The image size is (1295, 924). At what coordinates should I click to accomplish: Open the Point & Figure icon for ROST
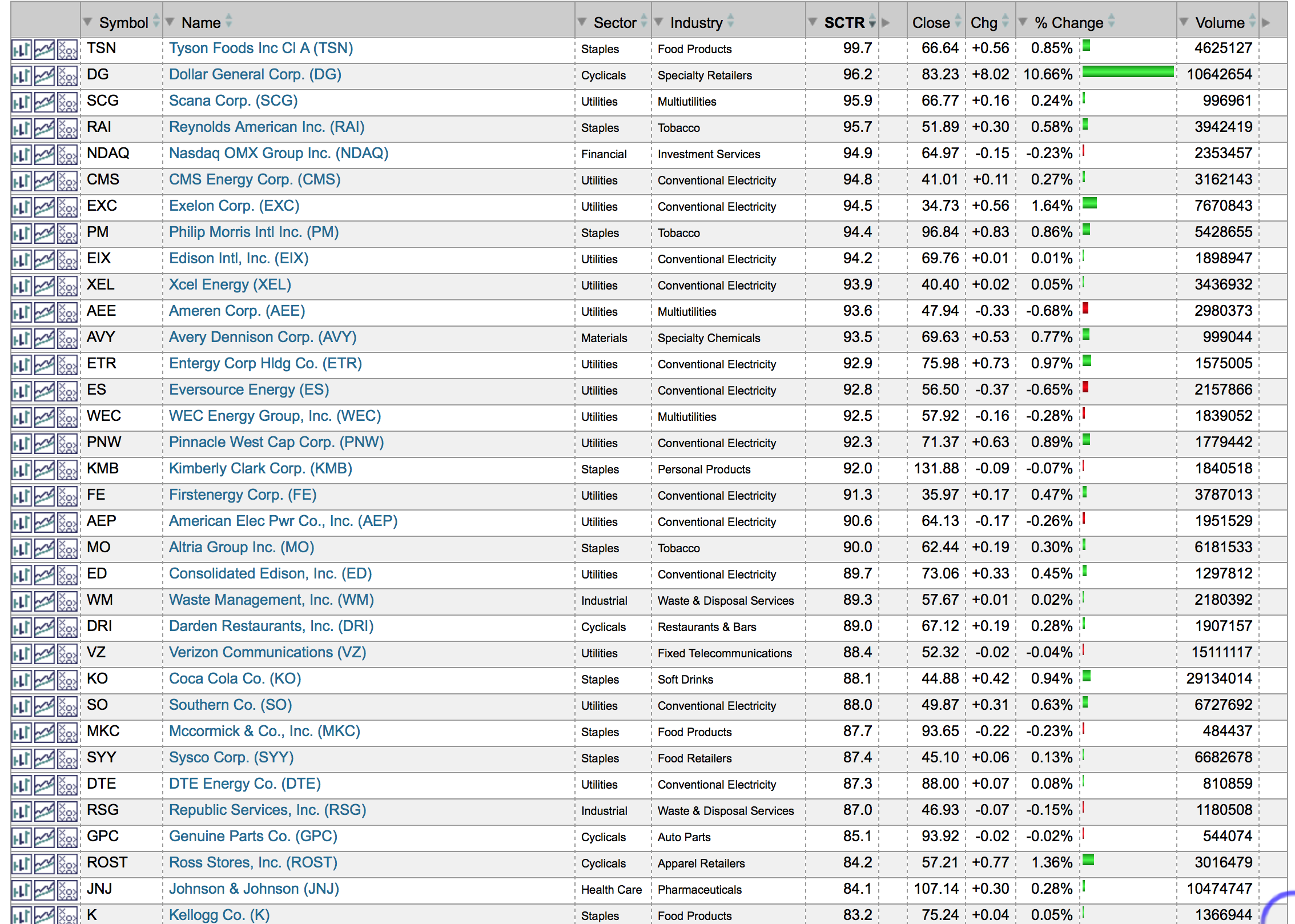[x=67, y=864]
